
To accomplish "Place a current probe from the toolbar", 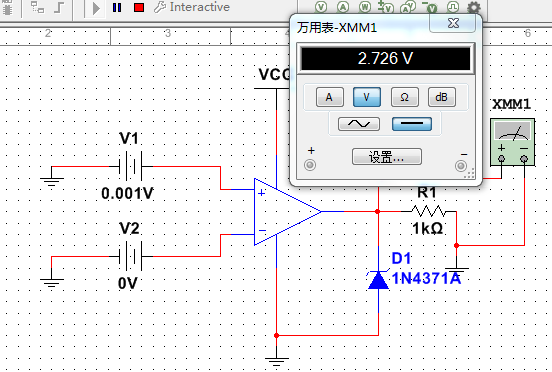I will click(343, 7).
